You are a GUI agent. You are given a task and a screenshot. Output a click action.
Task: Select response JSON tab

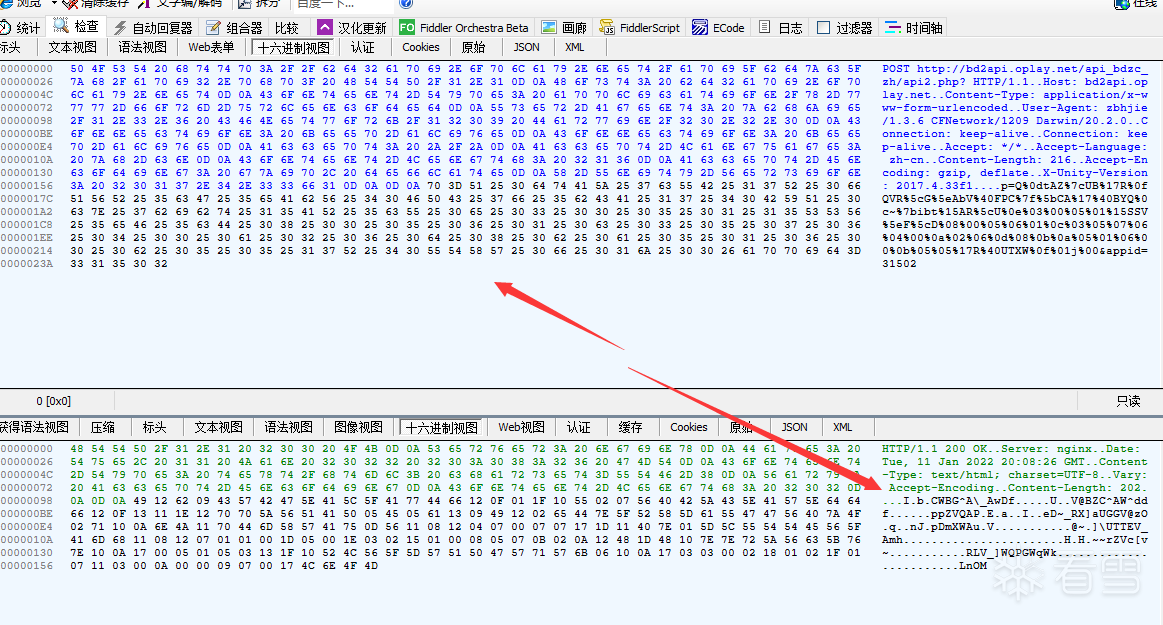tap(794, 428)
